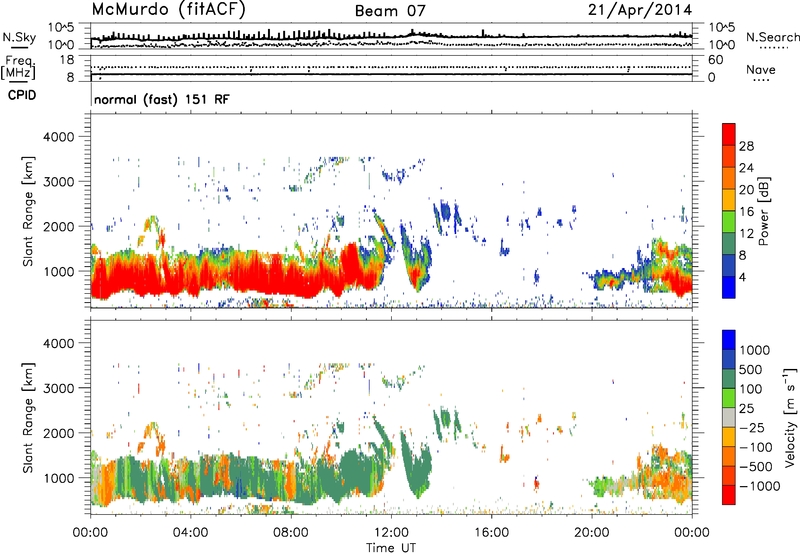This screenshot has height=554, width=800.
Task: Click the 'N.Sky' label
Action: point(19,38)
